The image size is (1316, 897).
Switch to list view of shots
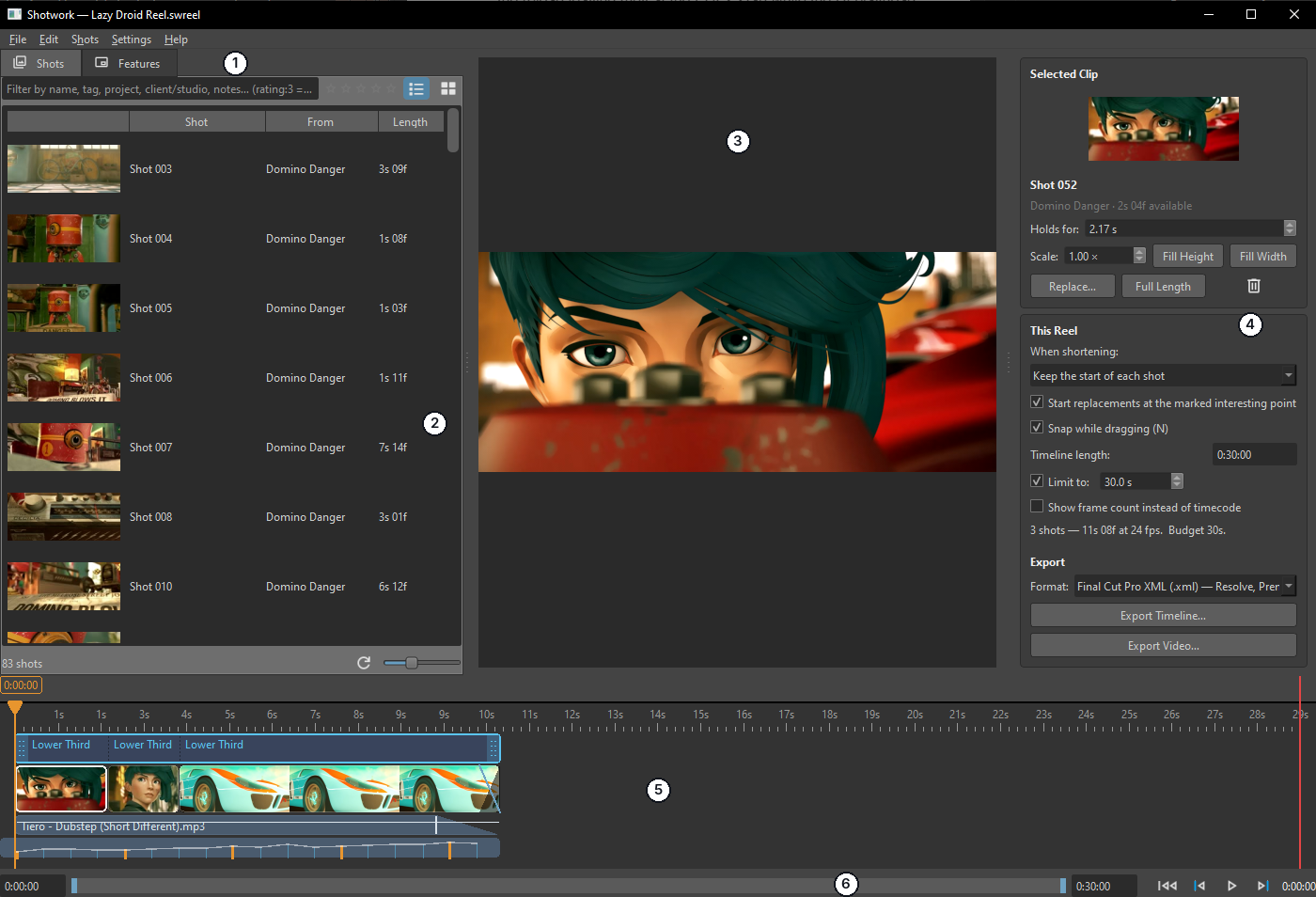[x=416, y=88]
